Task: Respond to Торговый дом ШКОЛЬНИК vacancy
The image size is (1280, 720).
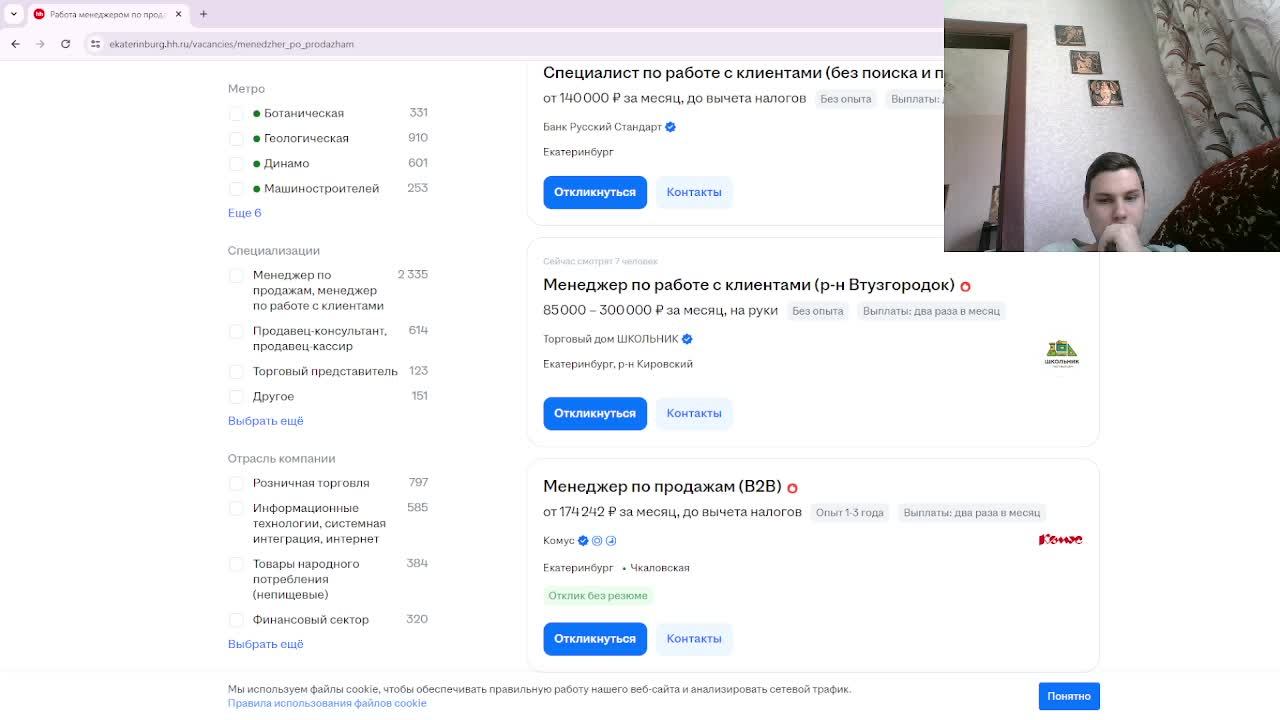Action: (x=595, y=413)
